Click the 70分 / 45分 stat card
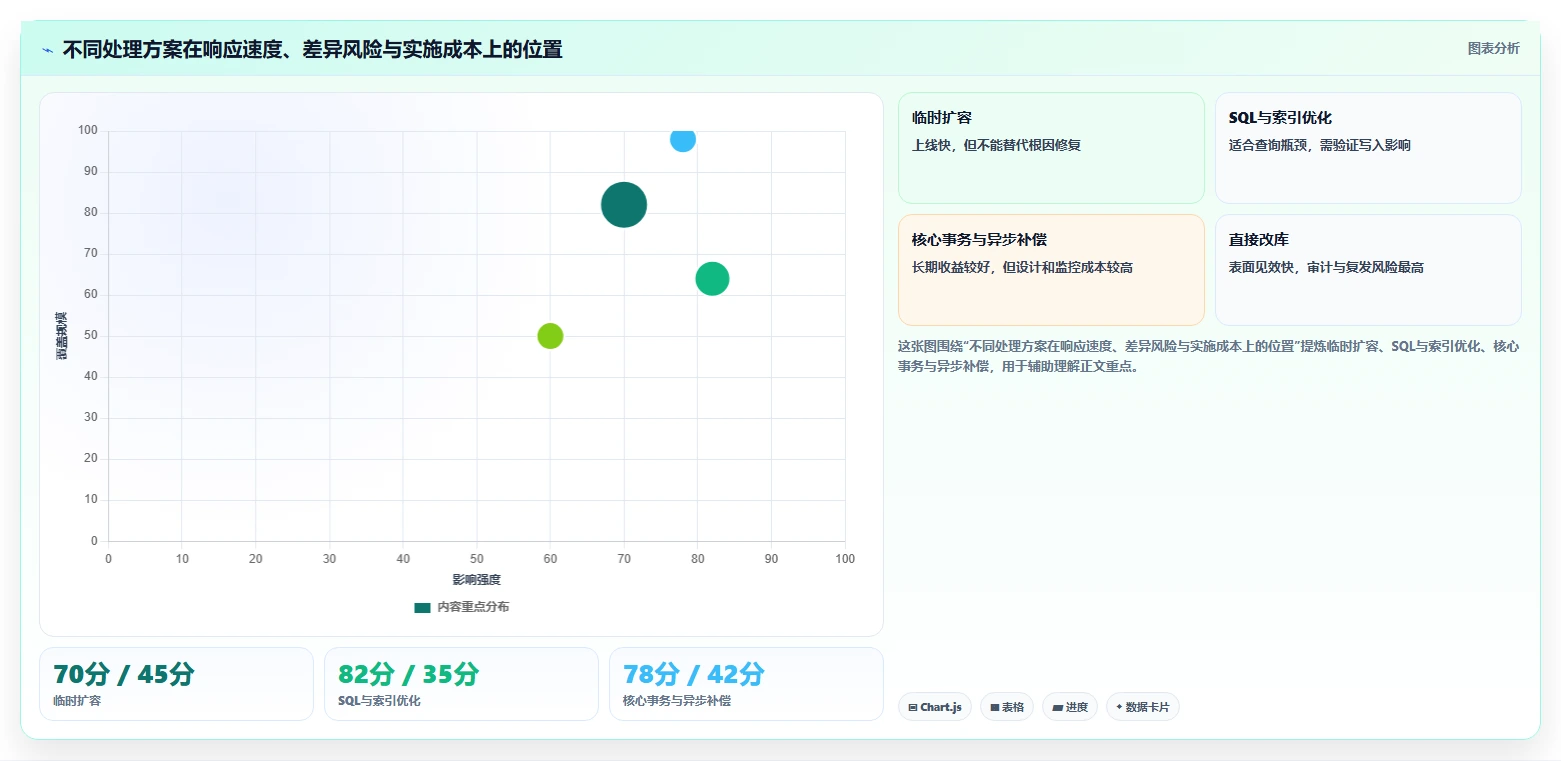The width and height of the screenshot is (1561, 761). 176,684
